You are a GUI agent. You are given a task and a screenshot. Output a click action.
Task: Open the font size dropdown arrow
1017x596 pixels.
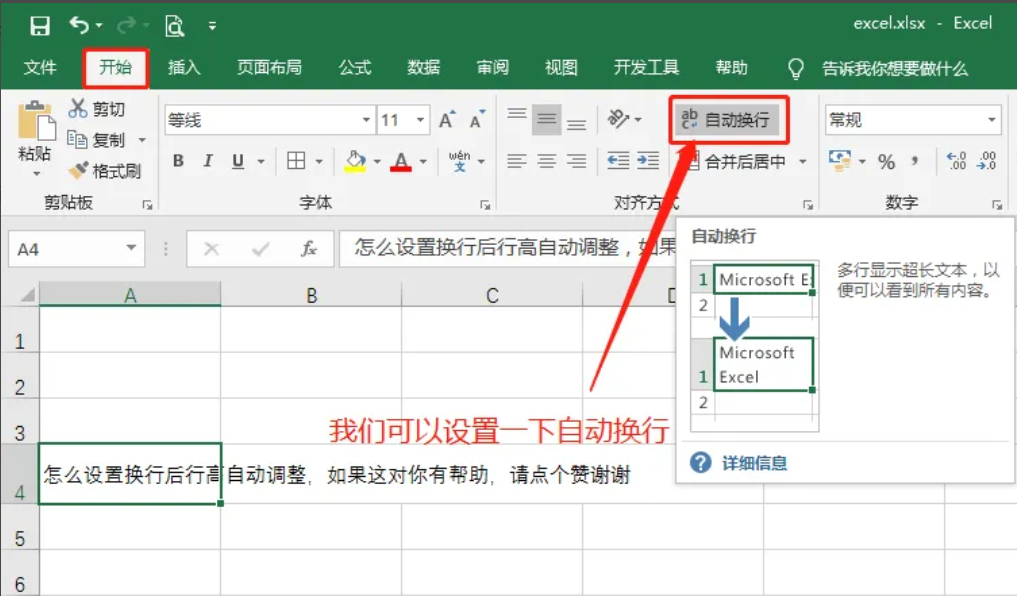coord(420,120)
